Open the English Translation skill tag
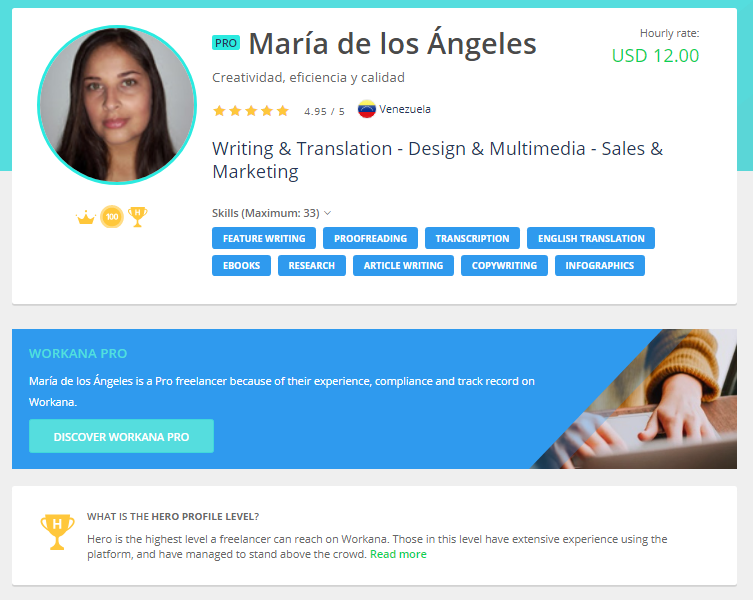Screen dimensions: 753x600 tap(591, 238)
